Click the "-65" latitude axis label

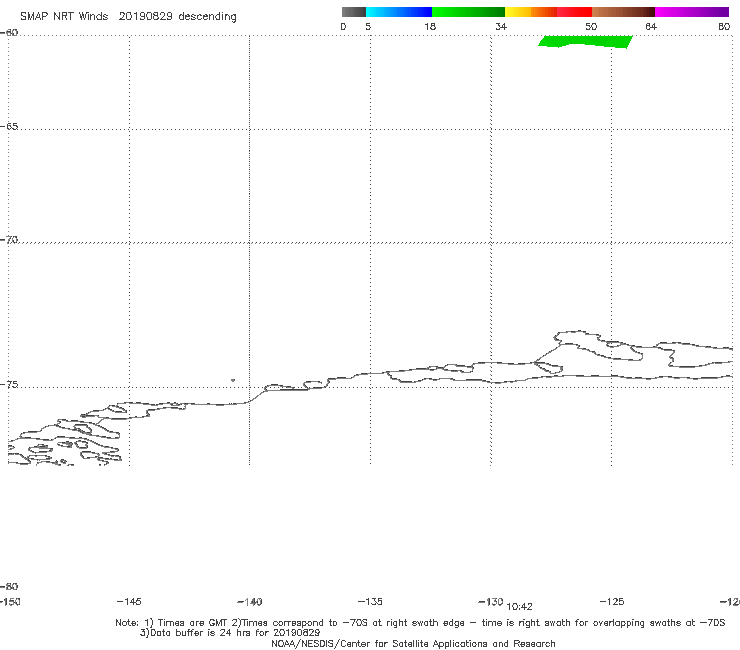coord(9,127)
